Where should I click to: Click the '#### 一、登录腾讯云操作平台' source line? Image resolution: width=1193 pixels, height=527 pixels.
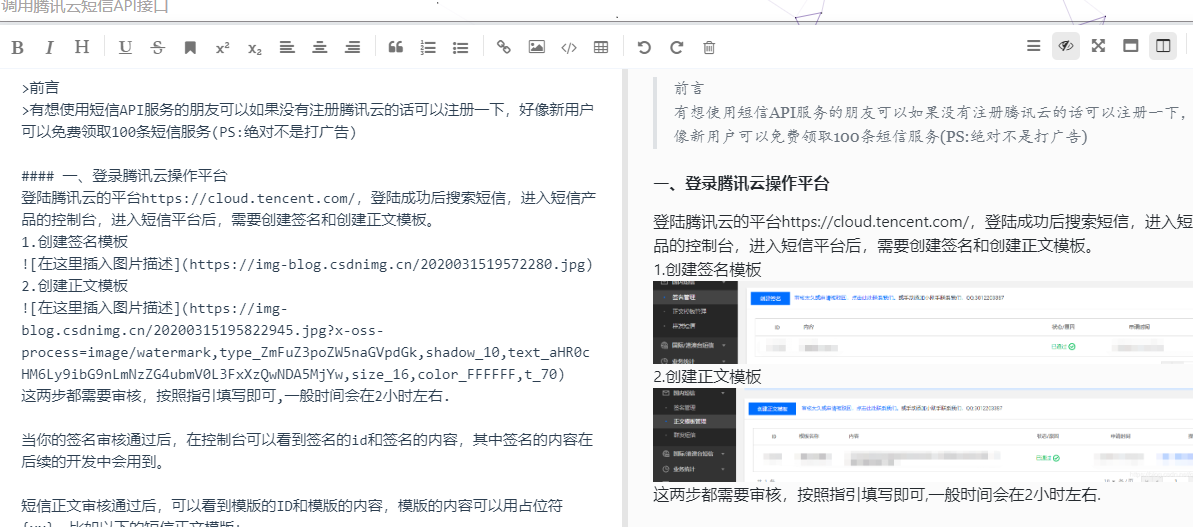[124, 176]
